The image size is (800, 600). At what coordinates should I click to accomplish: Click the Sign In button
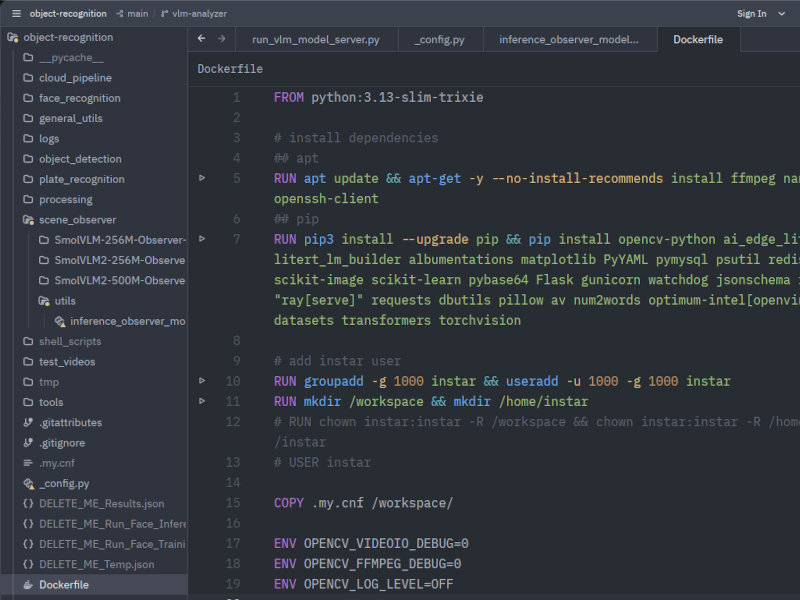pos(751,14)
